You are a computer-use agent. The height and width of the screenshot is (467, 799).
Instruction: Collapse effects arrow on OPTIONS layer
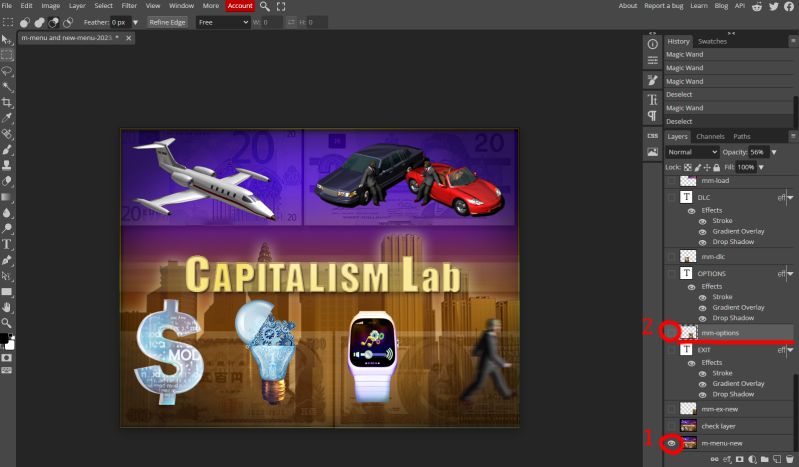pyautogui.click(x=790, y=274)
